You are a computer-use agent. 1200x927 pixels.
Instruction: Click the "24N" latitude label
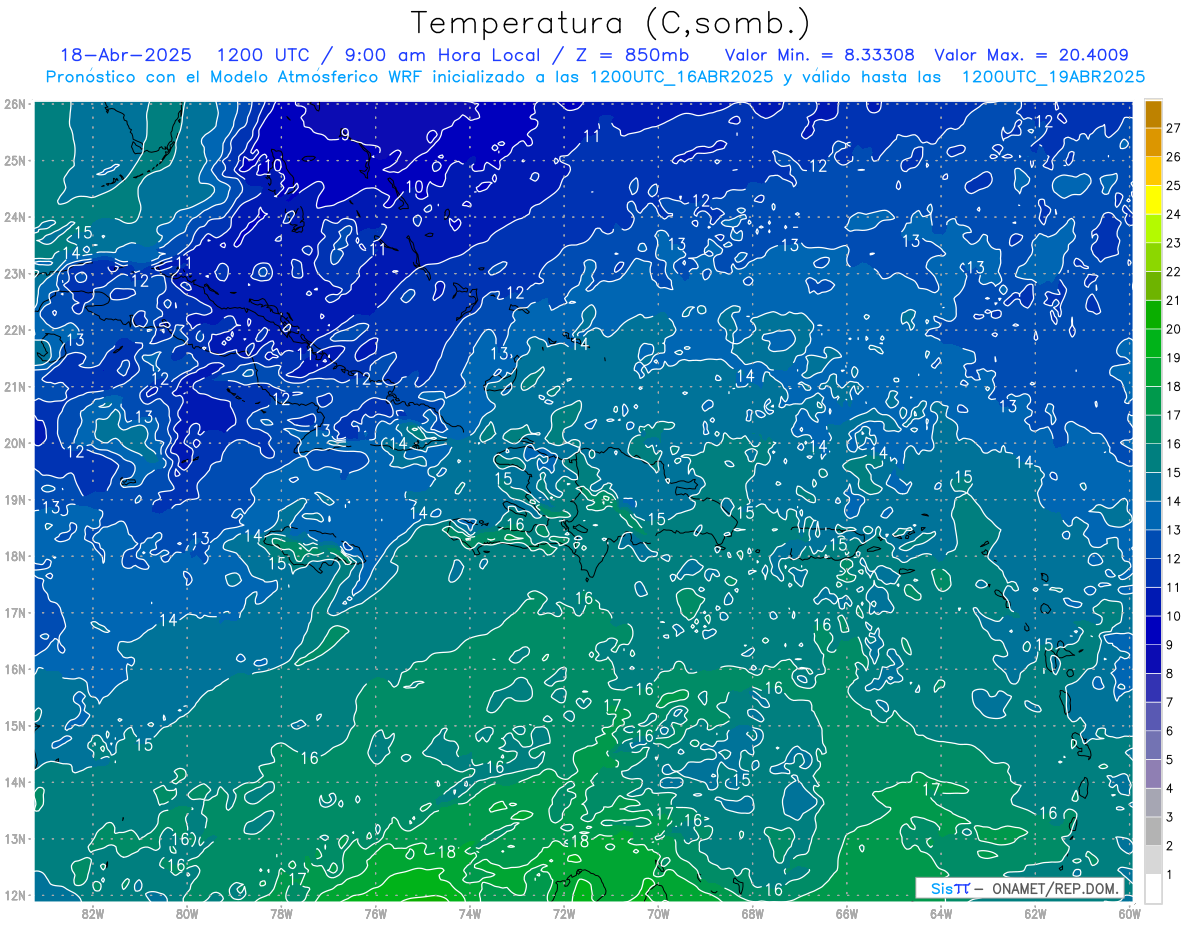click(15, 217)
